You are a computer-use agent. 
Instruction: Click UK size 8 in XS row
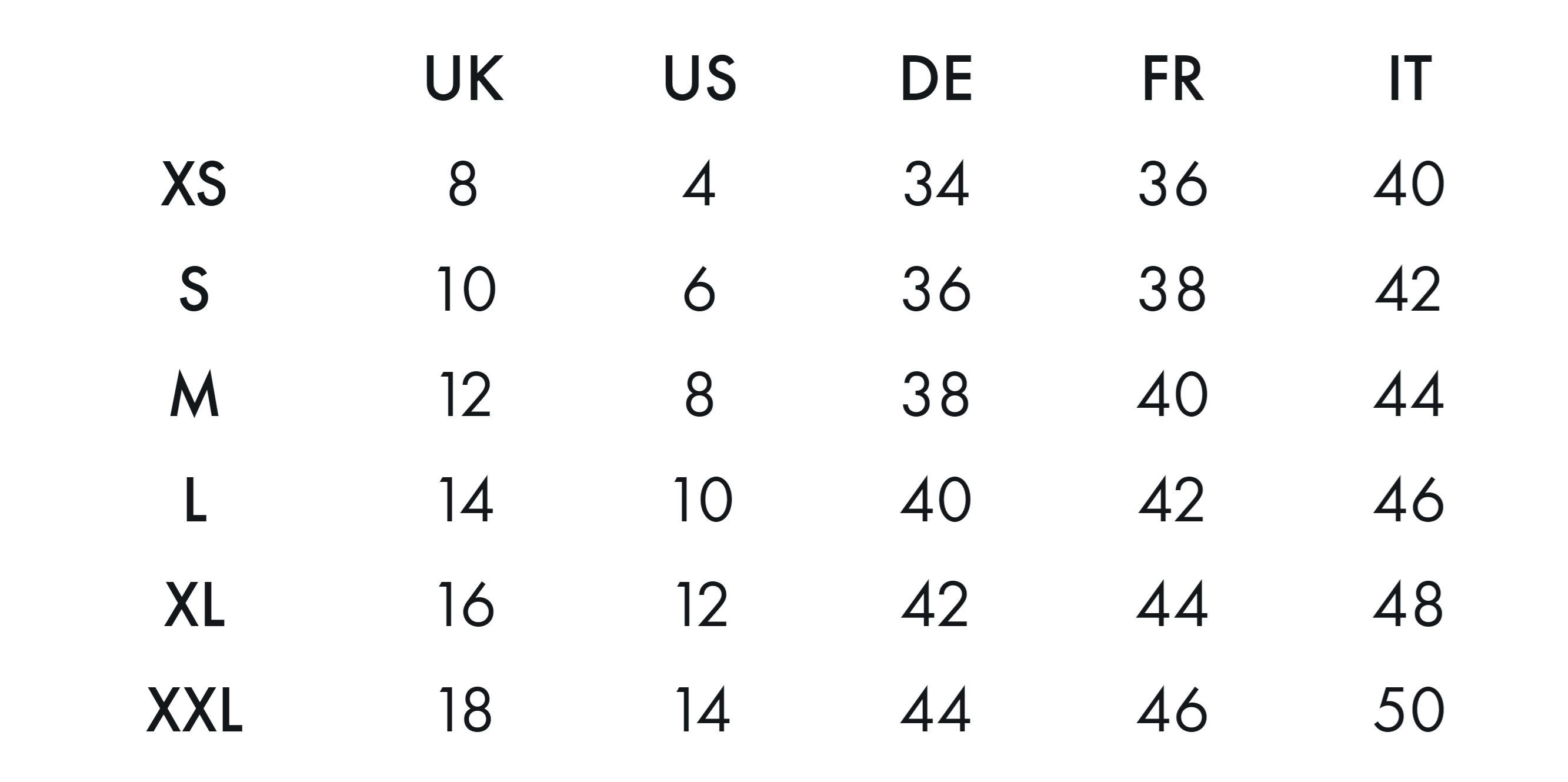coord(463,184)
